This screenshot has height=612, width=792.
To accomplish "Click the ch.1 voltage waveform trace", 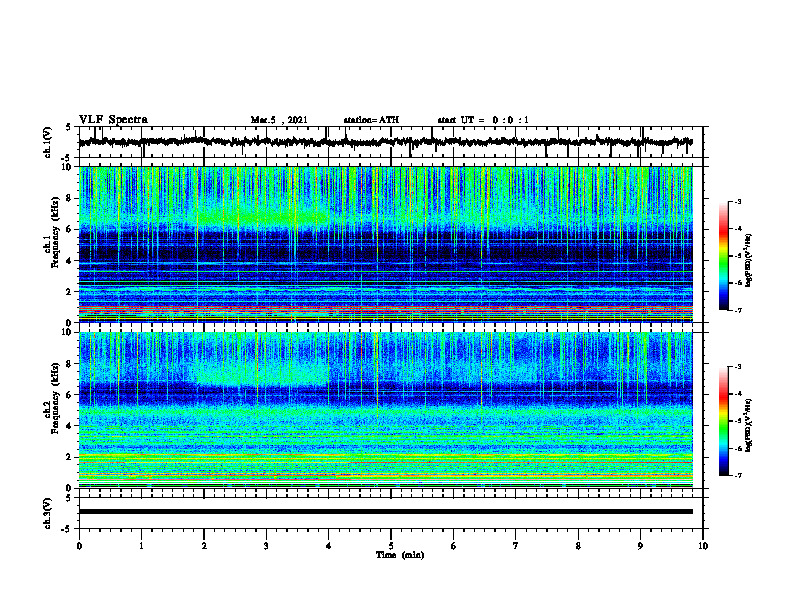I will (385, 142).
